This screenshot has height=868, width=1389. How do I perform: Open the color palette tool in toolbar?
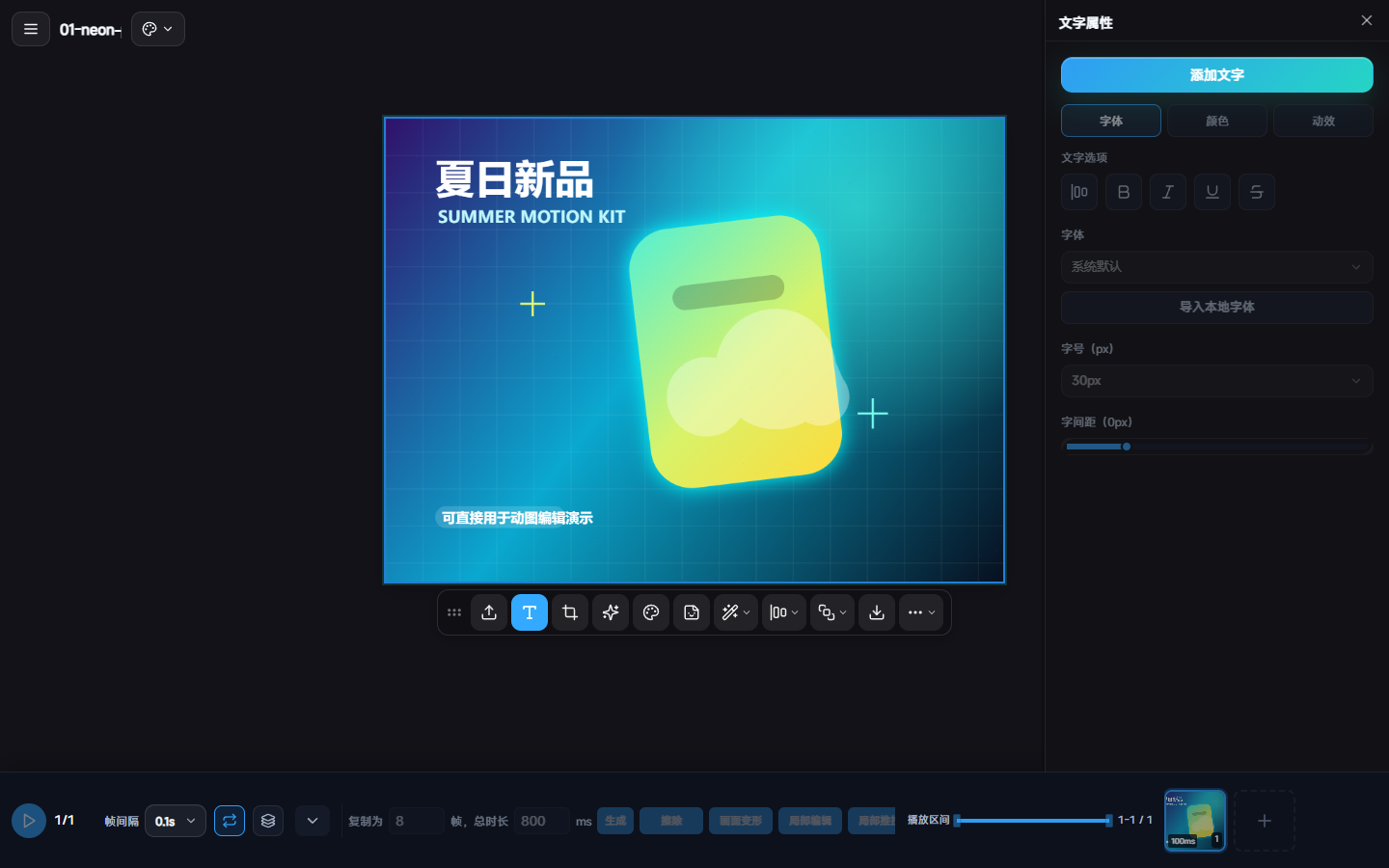click(x=651, y=612)
